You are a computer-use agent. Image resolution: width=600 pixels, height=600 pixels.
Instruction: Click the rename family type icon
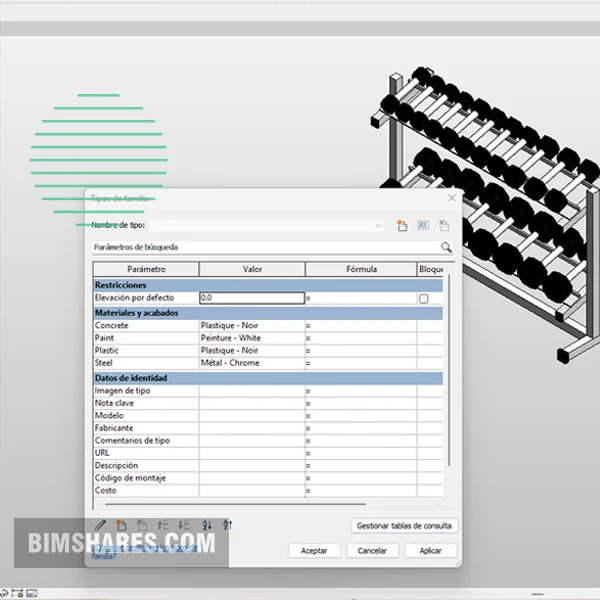(423, 226)
